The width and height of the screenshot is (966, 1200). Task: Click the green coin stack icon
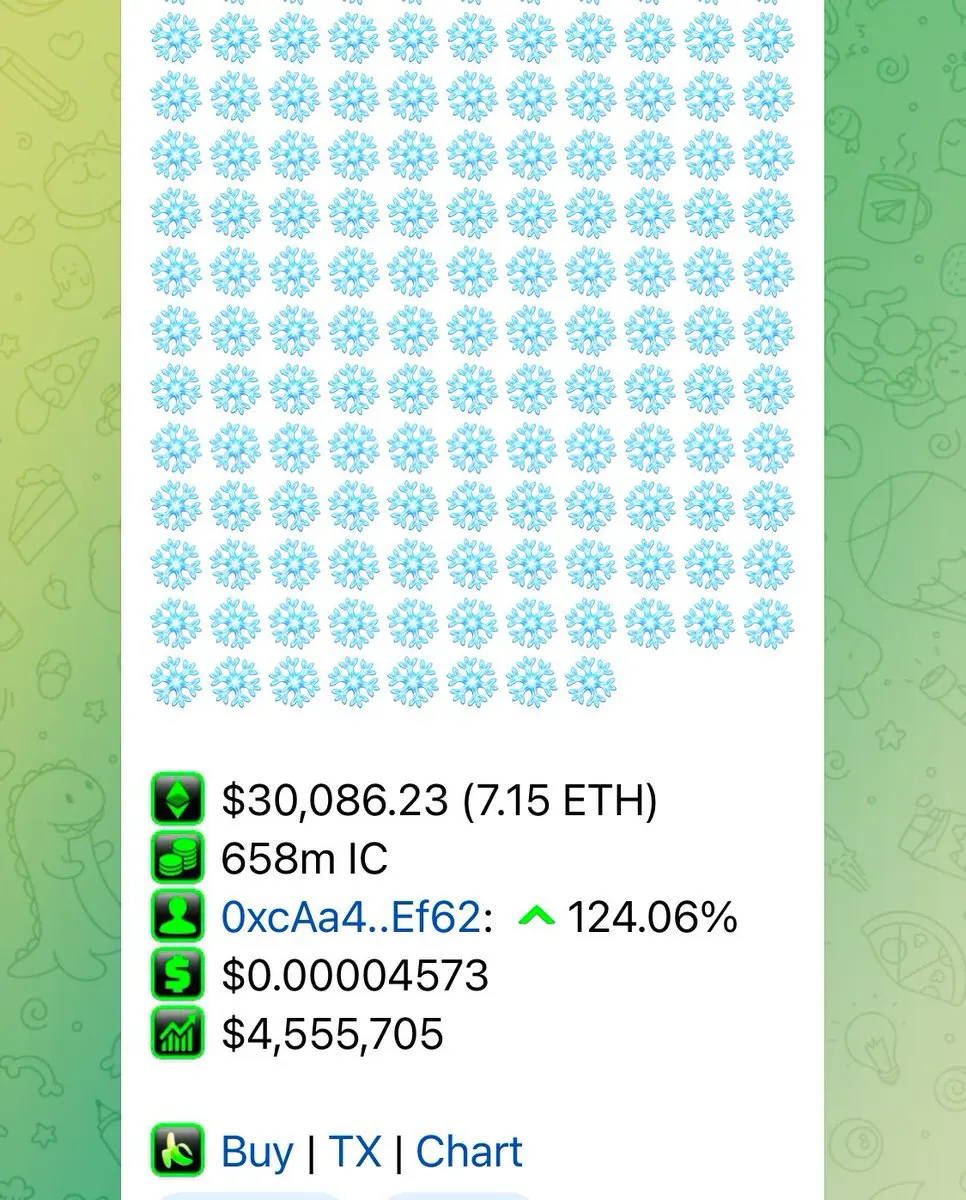pos(177,857)
